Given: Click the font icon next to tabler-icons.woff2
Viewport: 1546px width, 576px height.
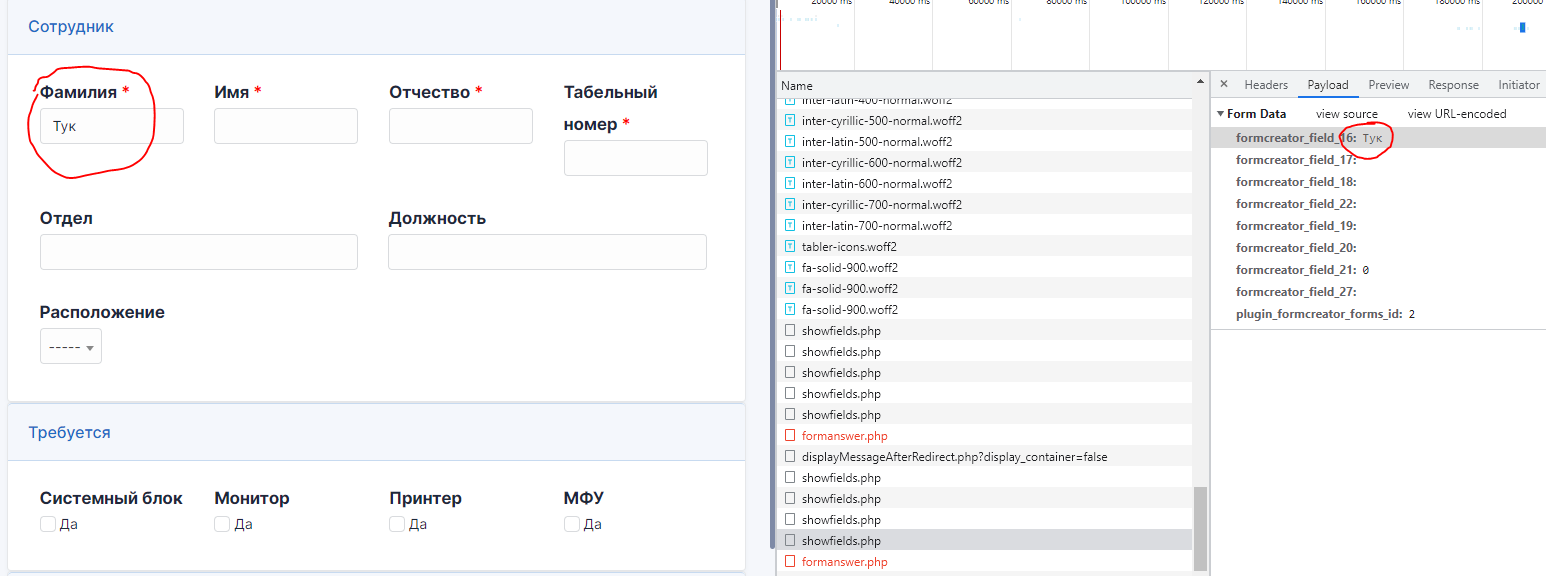Looking at the screenshot, I should (790, 246).
